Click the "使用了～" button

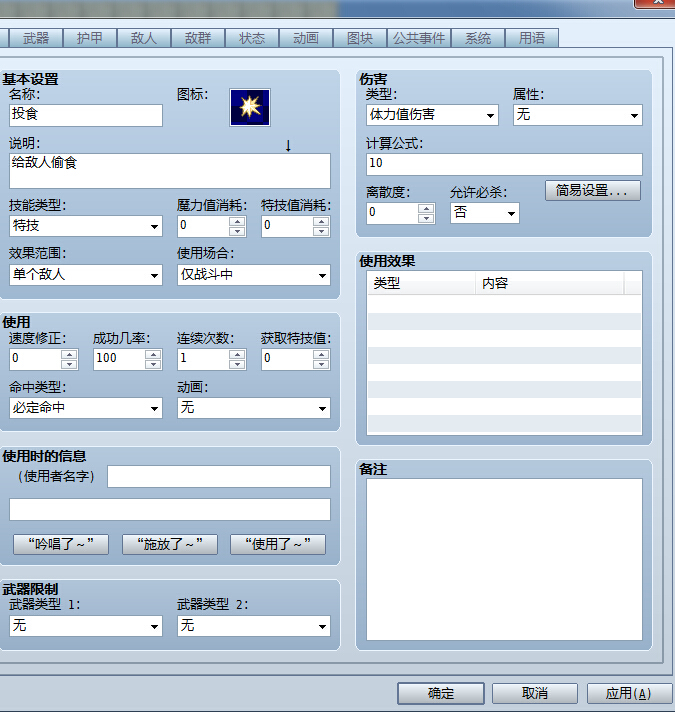coord(278,544)
